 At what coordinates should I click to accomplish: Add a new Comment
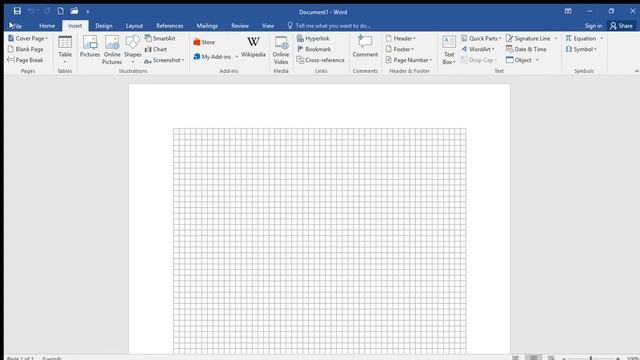[x=365, y=46]
